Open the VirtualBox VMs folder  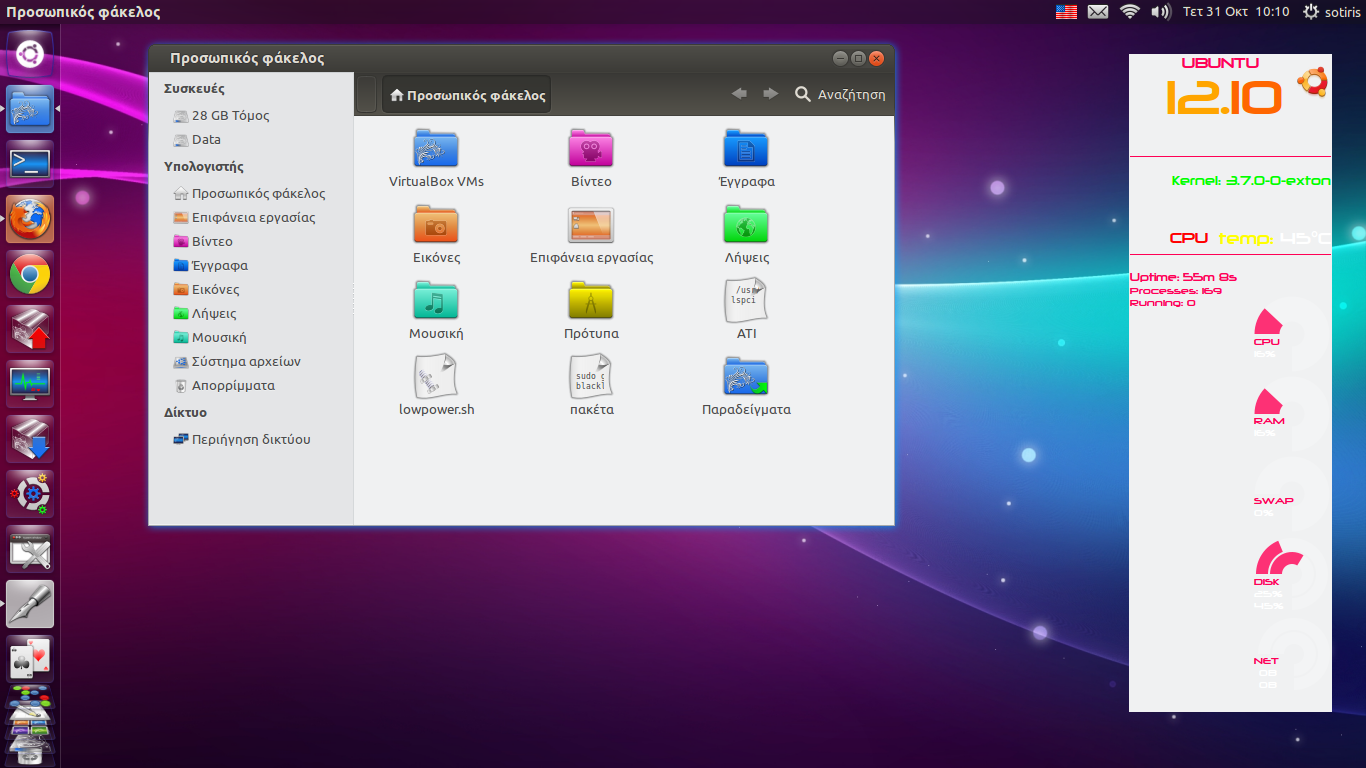436,150
